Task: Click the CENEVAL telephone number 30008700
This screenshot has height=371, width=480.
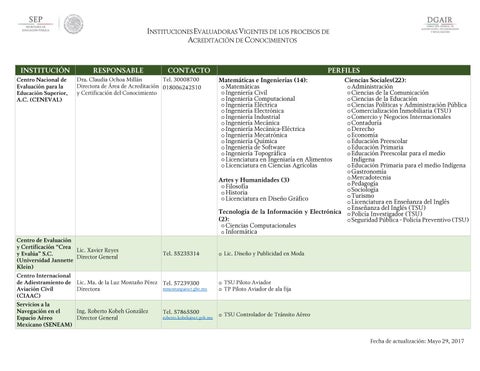Action: pyautogui.click(x=181, y=80)
